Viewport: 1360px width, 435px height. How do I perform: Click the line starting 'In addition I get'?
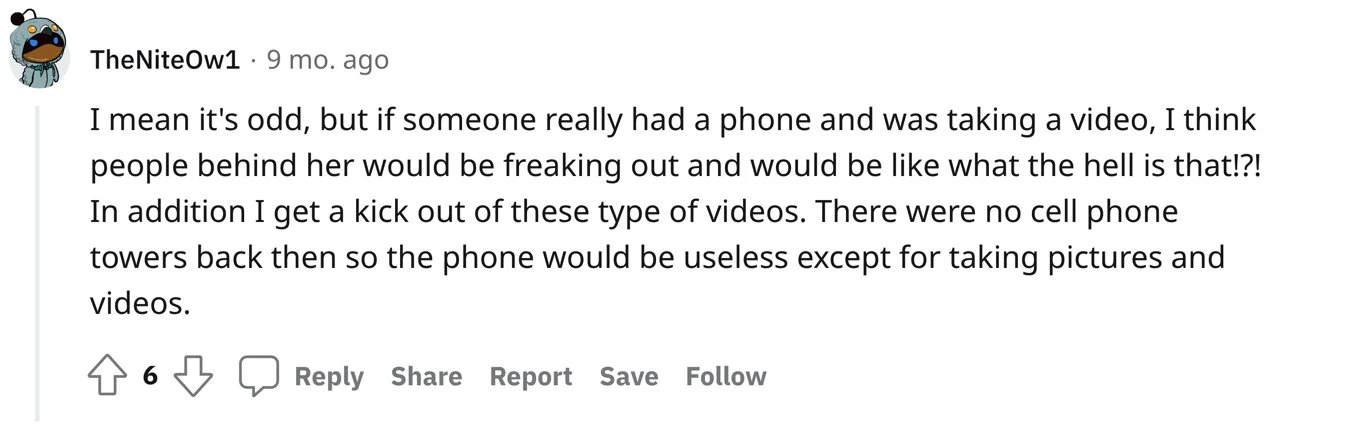pos(634,213)
